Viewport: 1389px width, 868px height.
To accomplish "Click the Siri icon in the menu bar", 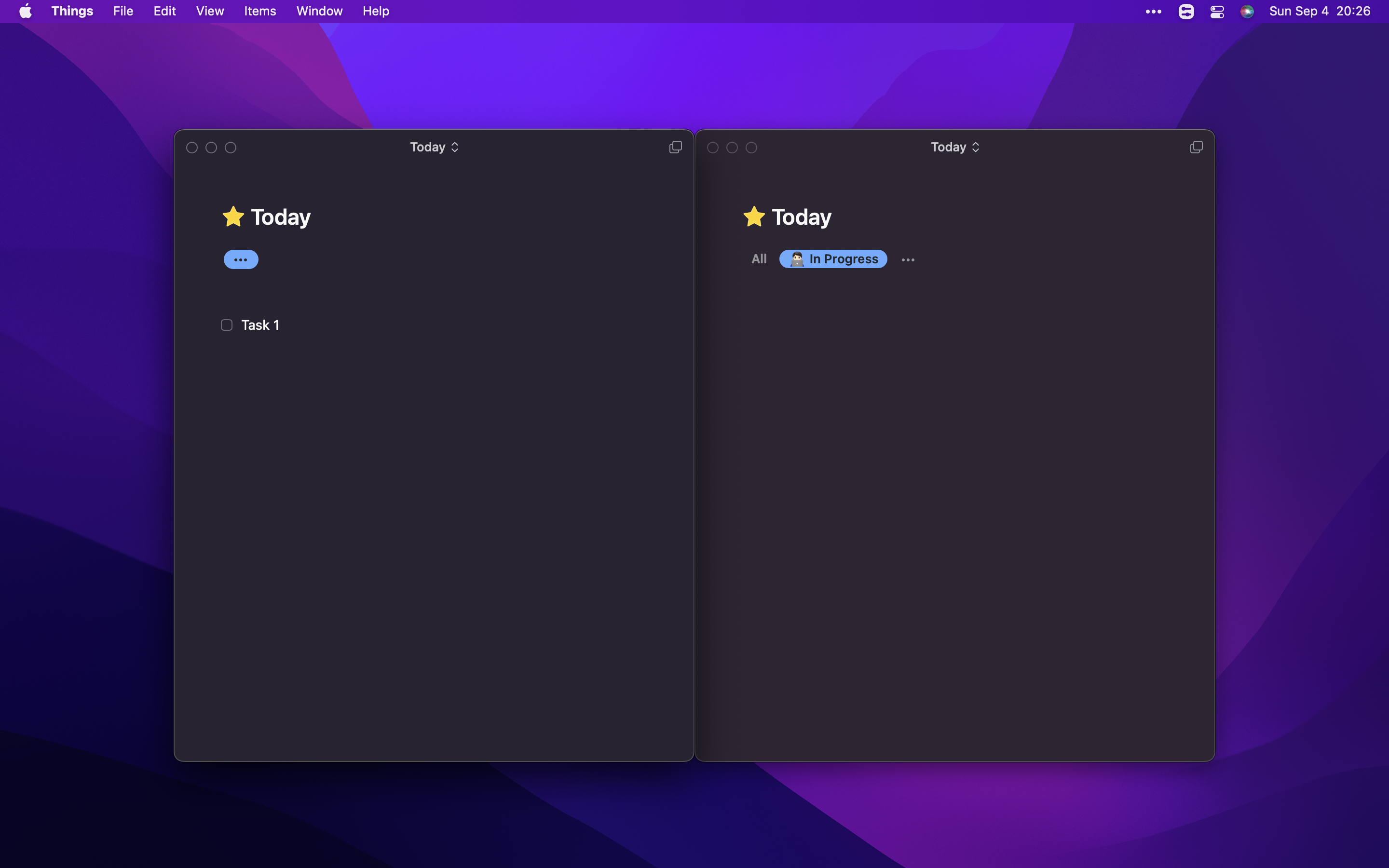I will point(1247,11).
